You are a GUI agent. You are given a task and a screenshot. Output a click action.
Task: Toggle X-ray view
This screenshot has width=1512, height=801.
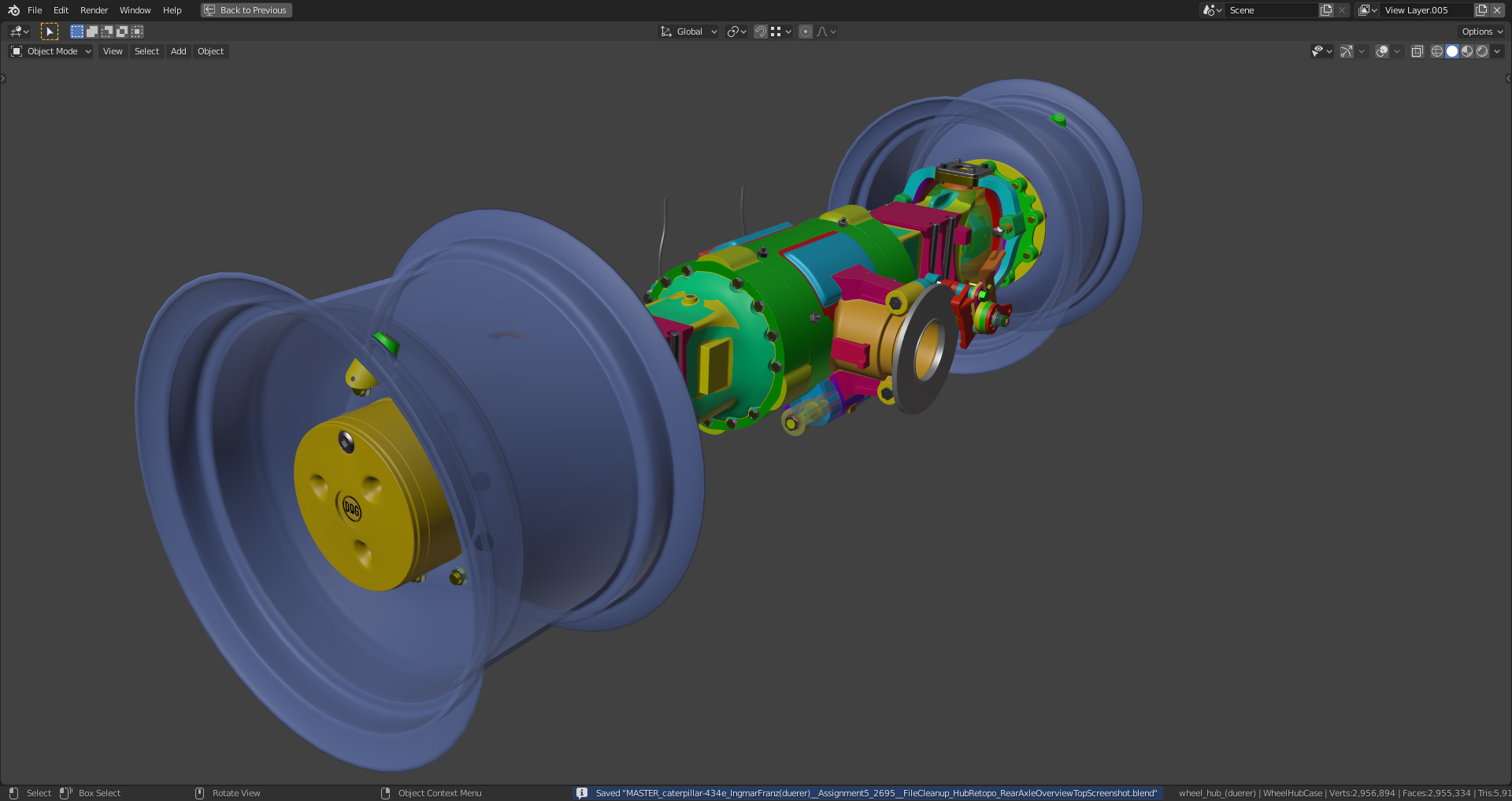coord(1417,51)
